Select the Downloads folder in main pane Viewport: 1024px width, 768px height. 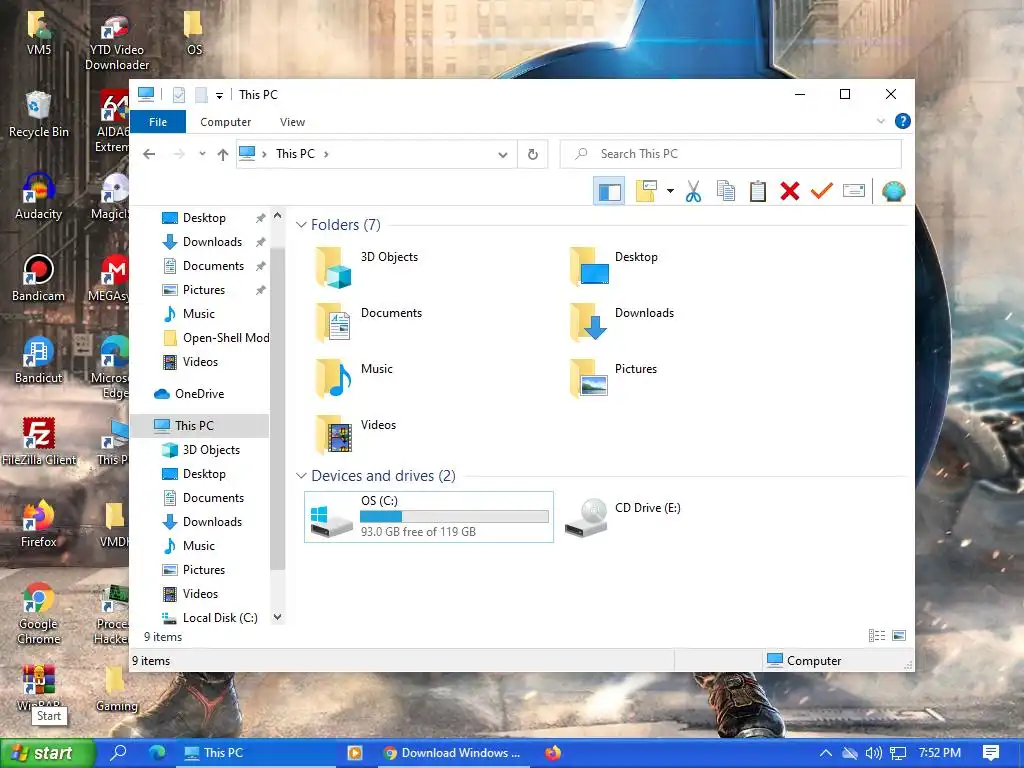[x=621, y=323]
